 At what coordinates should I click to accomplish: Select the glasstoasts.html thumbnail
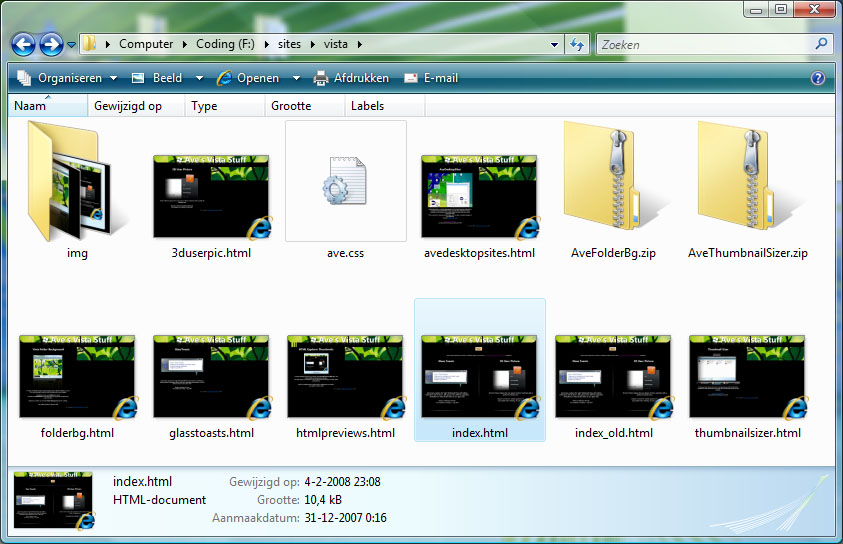tap(211, 376)
